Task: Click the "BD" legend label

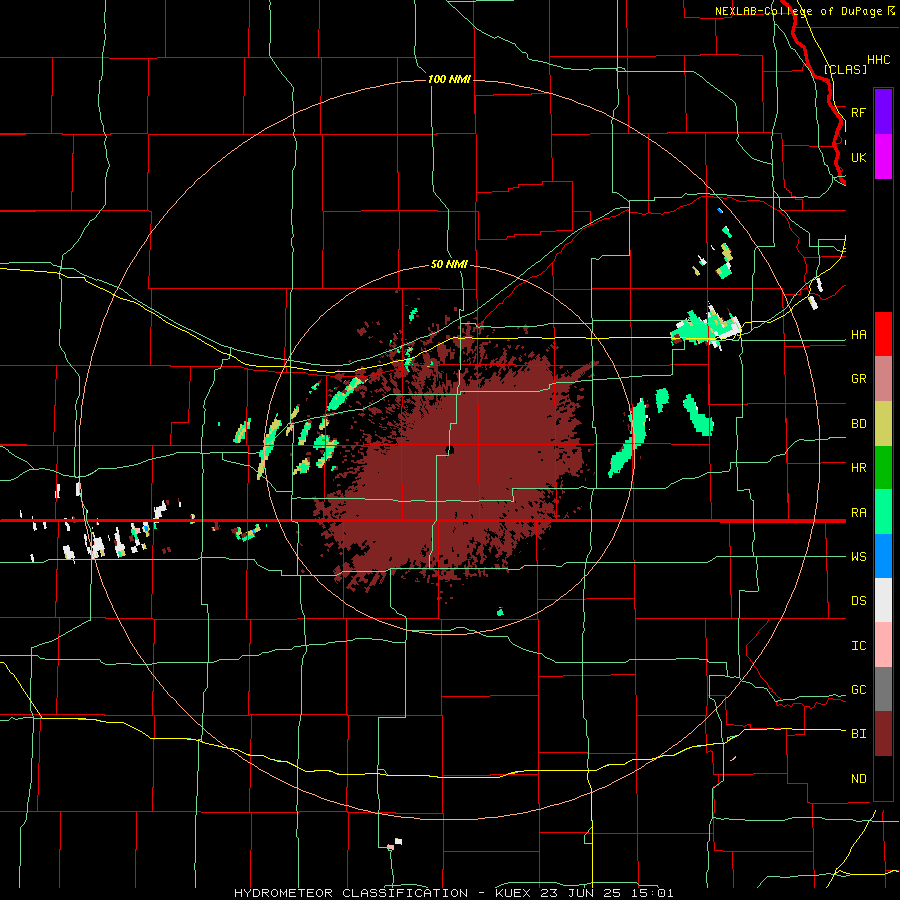Action: (x=858, y=424)
